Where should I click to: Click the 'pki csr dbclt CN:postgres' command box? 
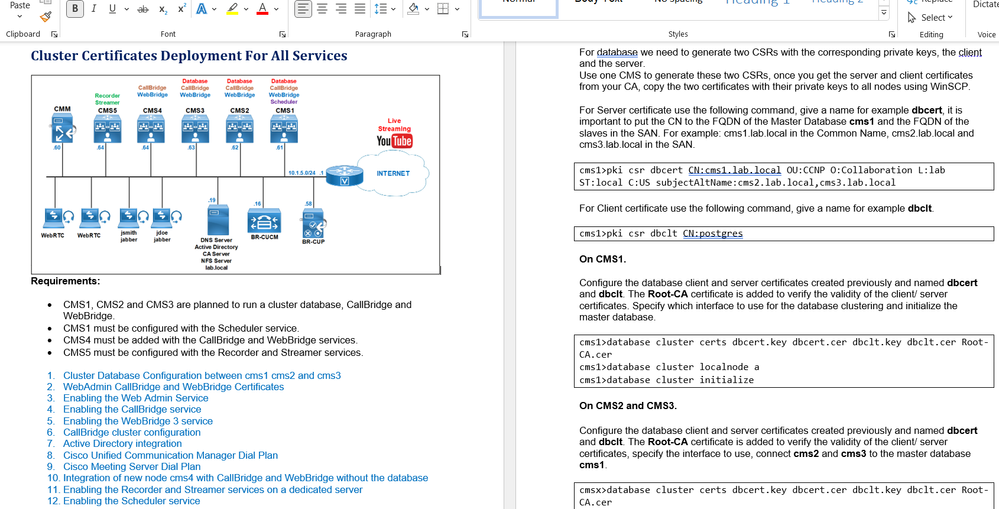(784, 234)
